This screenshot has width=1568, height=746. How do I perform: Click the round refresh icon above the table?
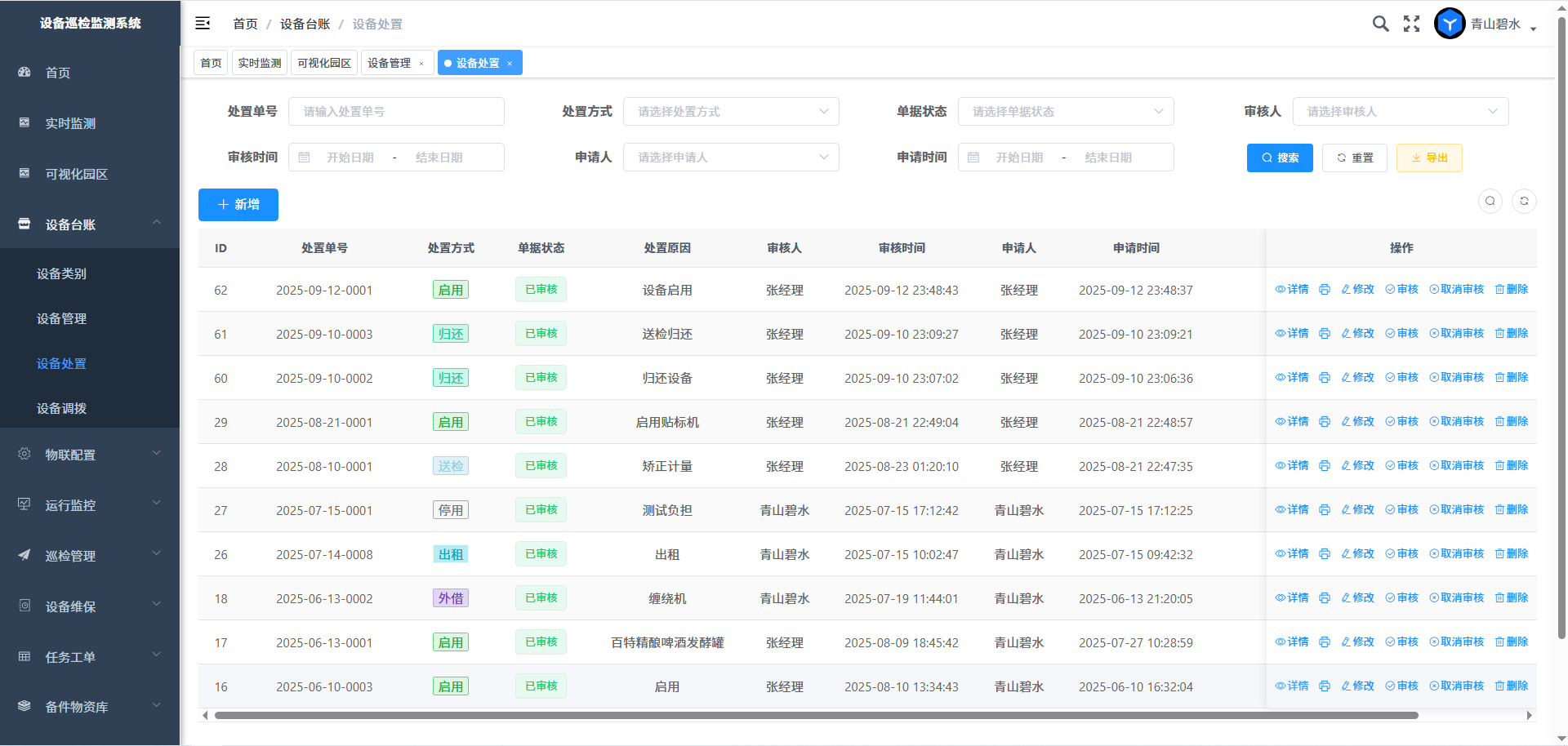click(1524, 201)
